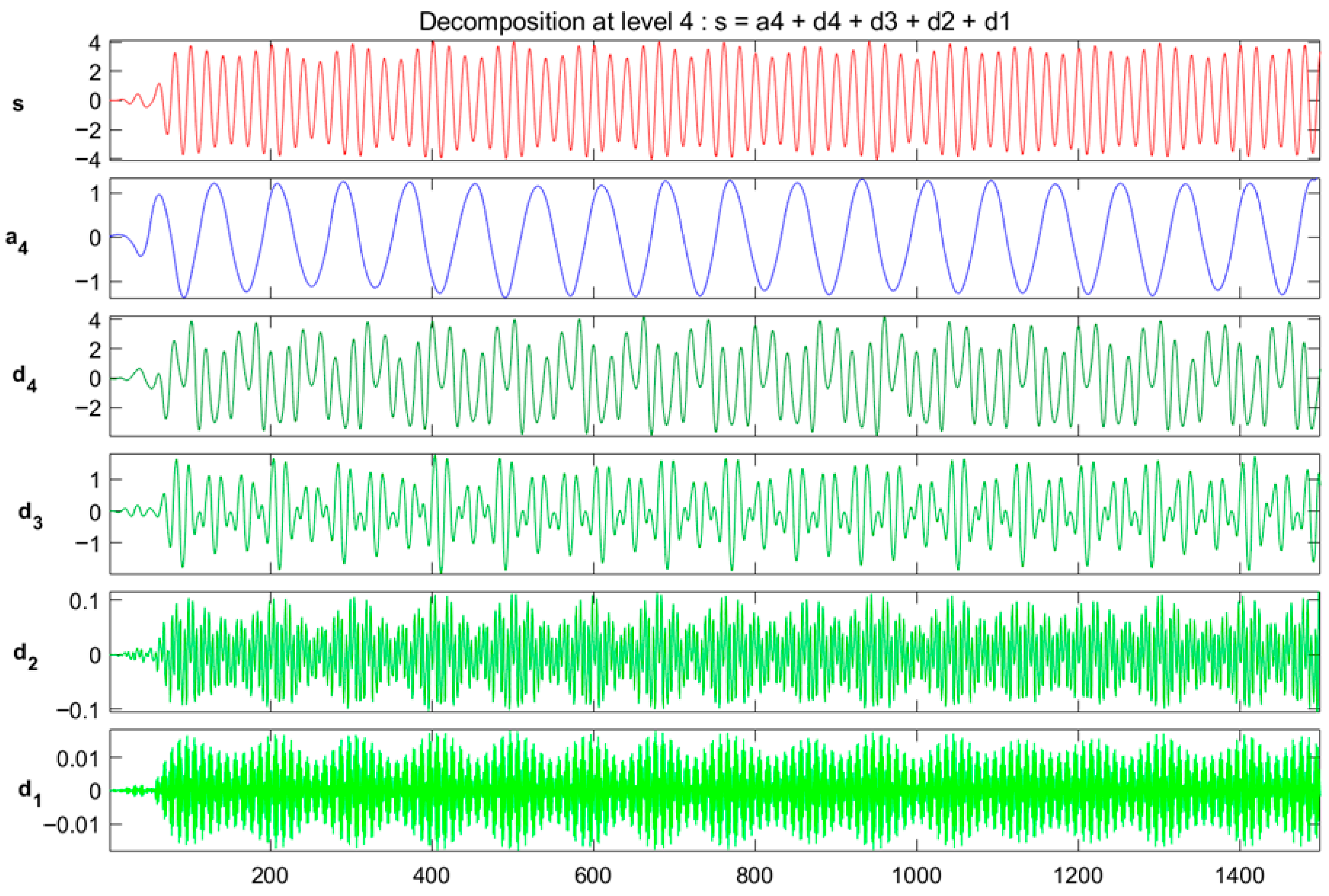Click the x-axis tick label 600

(593, 875)
